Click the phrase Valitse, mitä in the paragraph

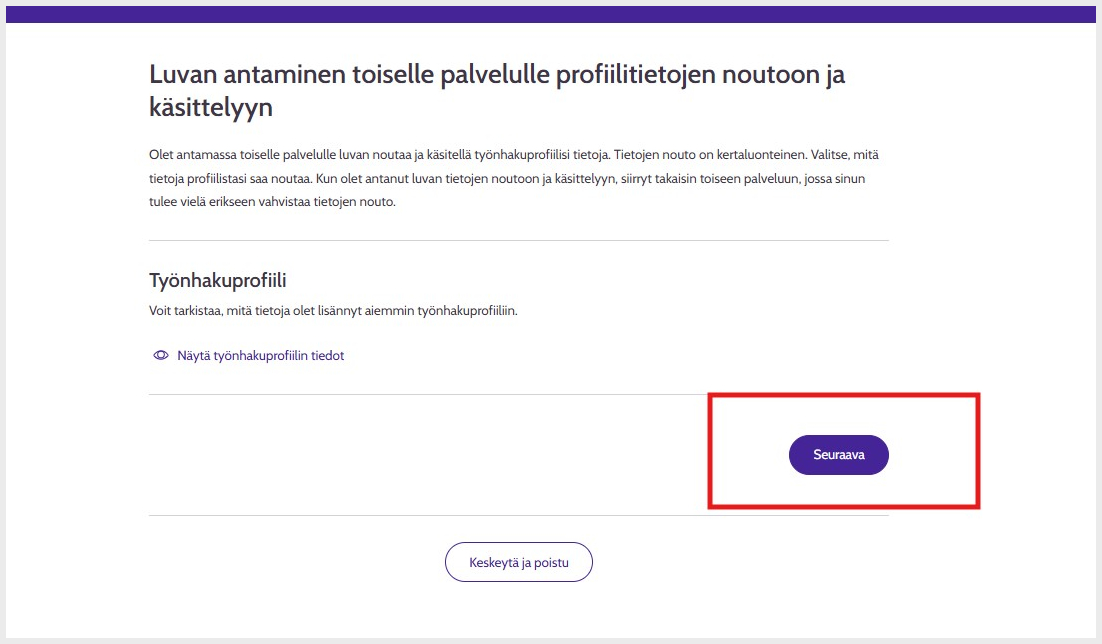pos(846,155)
